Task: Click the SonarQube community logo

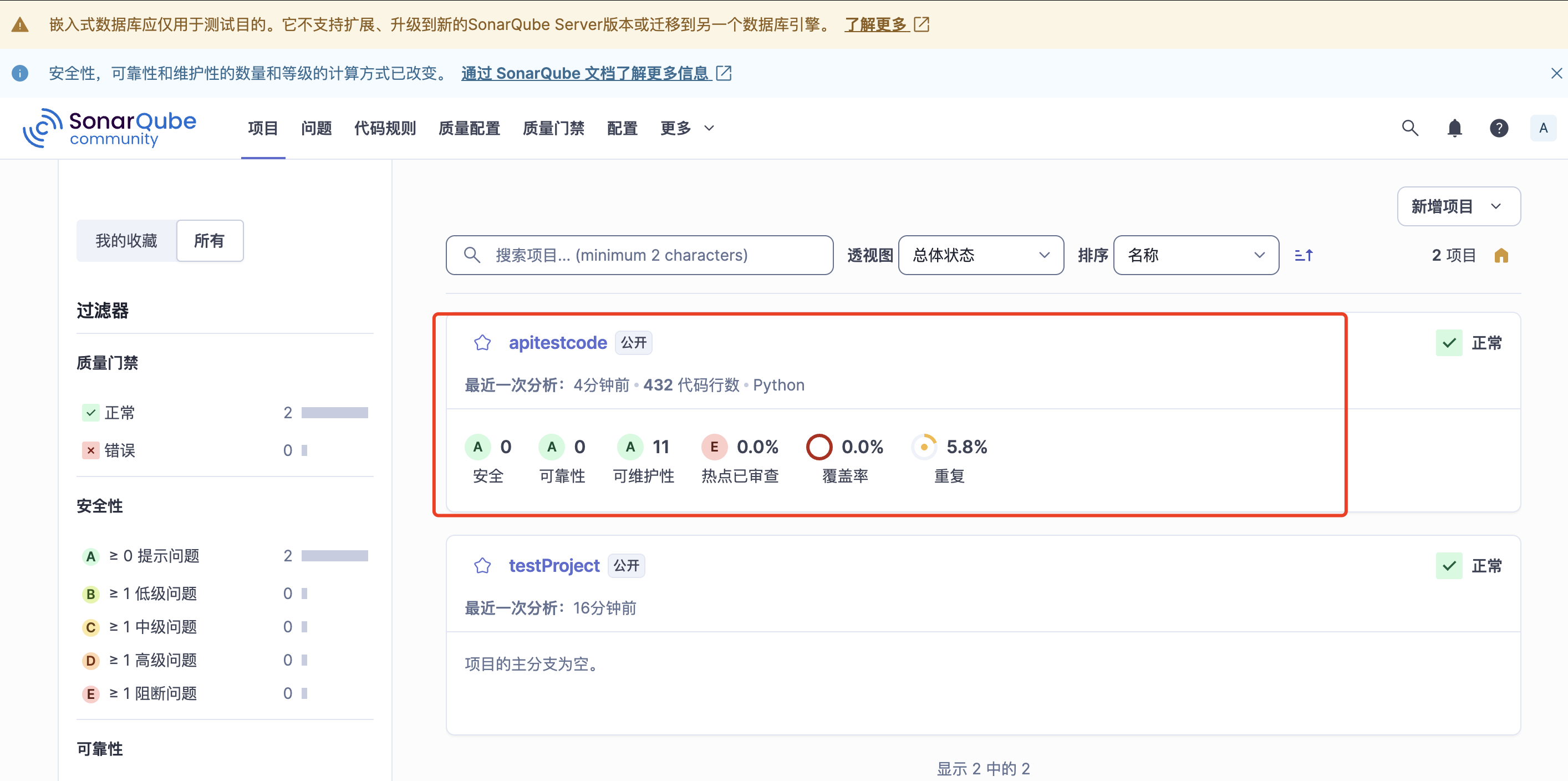Action: pyautogui.click(x=110, y=128)
